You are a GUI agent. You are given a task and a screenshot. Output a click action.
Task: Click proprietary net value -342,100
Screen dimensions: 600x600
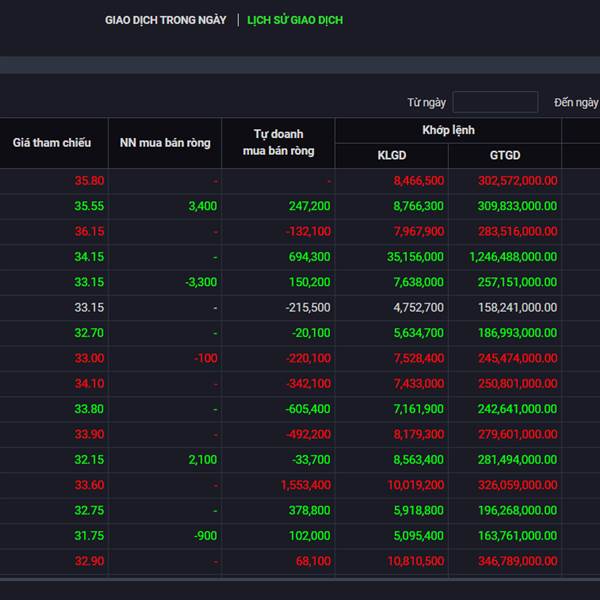tap(308, 383)
